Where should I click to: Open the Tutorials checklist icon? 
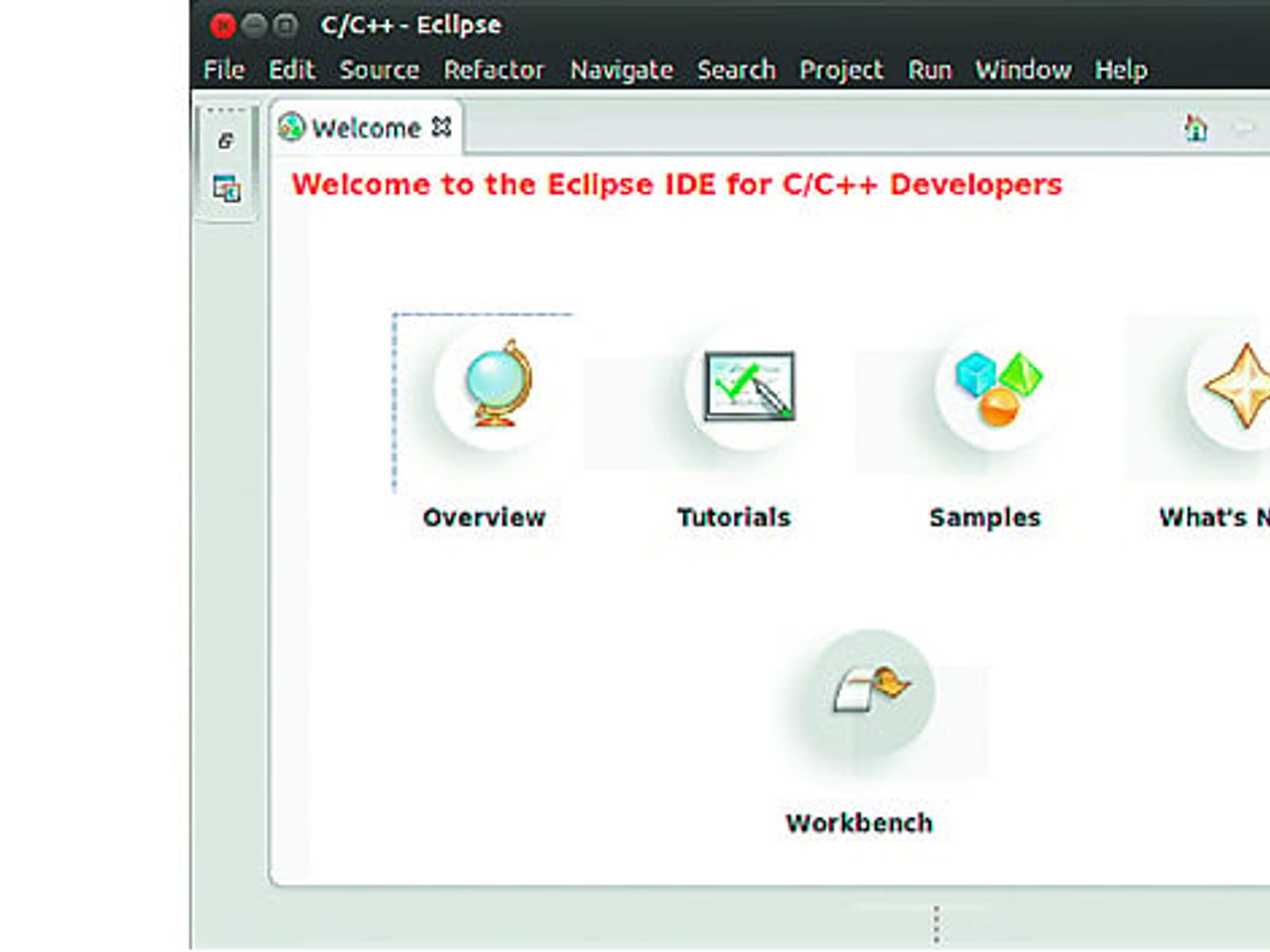749,385
